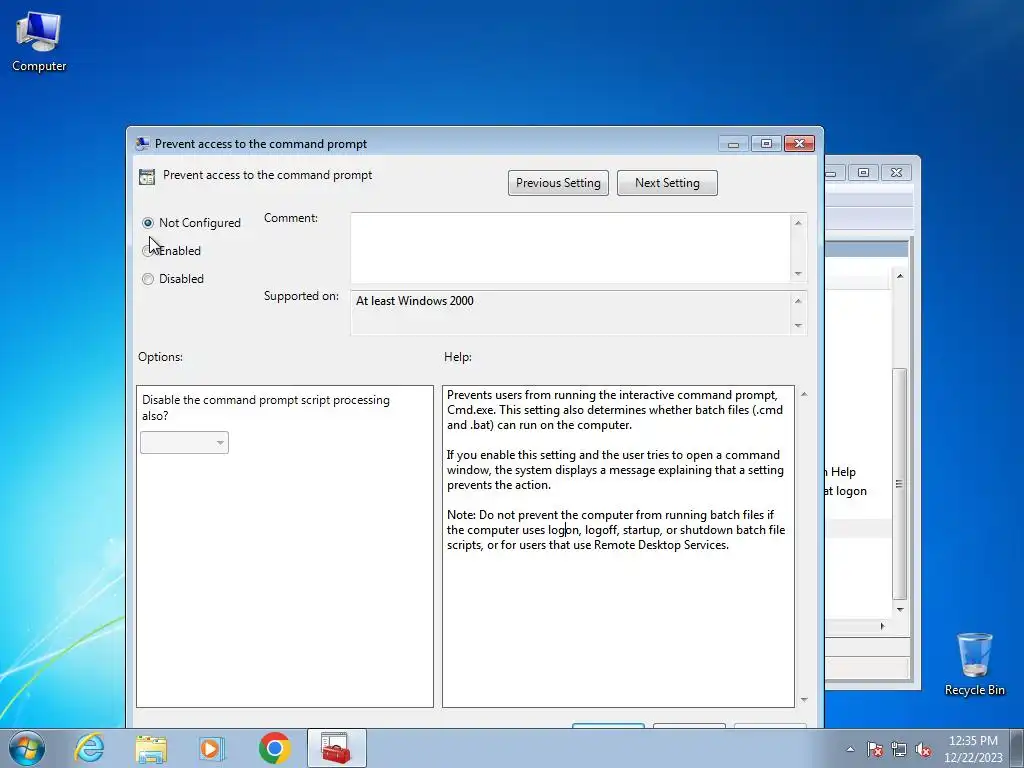1024x768 pixels.
Task: Click the red toolbox taskbar icon
Action: point(336,748)
